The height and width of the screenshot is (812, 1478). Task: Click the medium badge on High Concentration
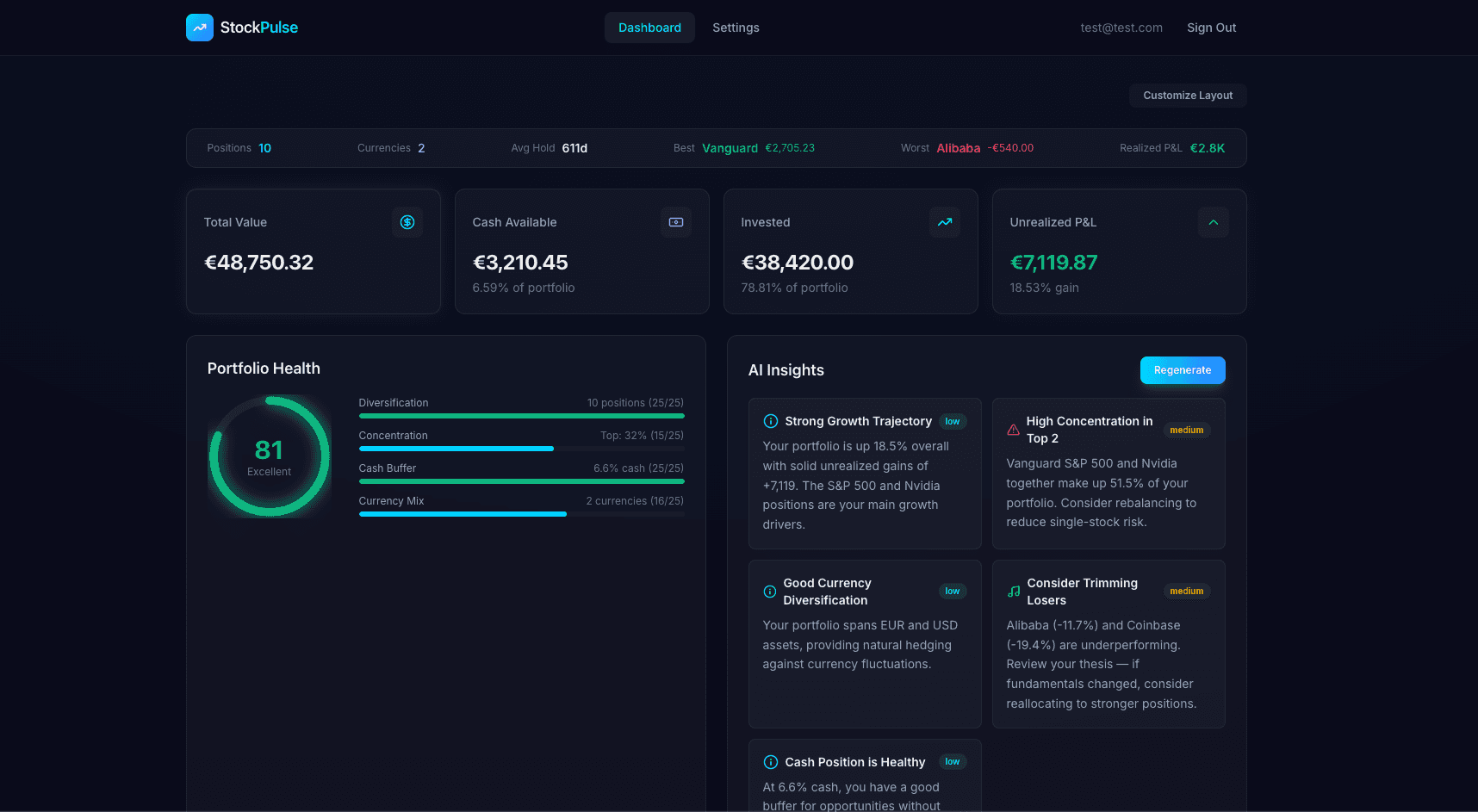1187,430
